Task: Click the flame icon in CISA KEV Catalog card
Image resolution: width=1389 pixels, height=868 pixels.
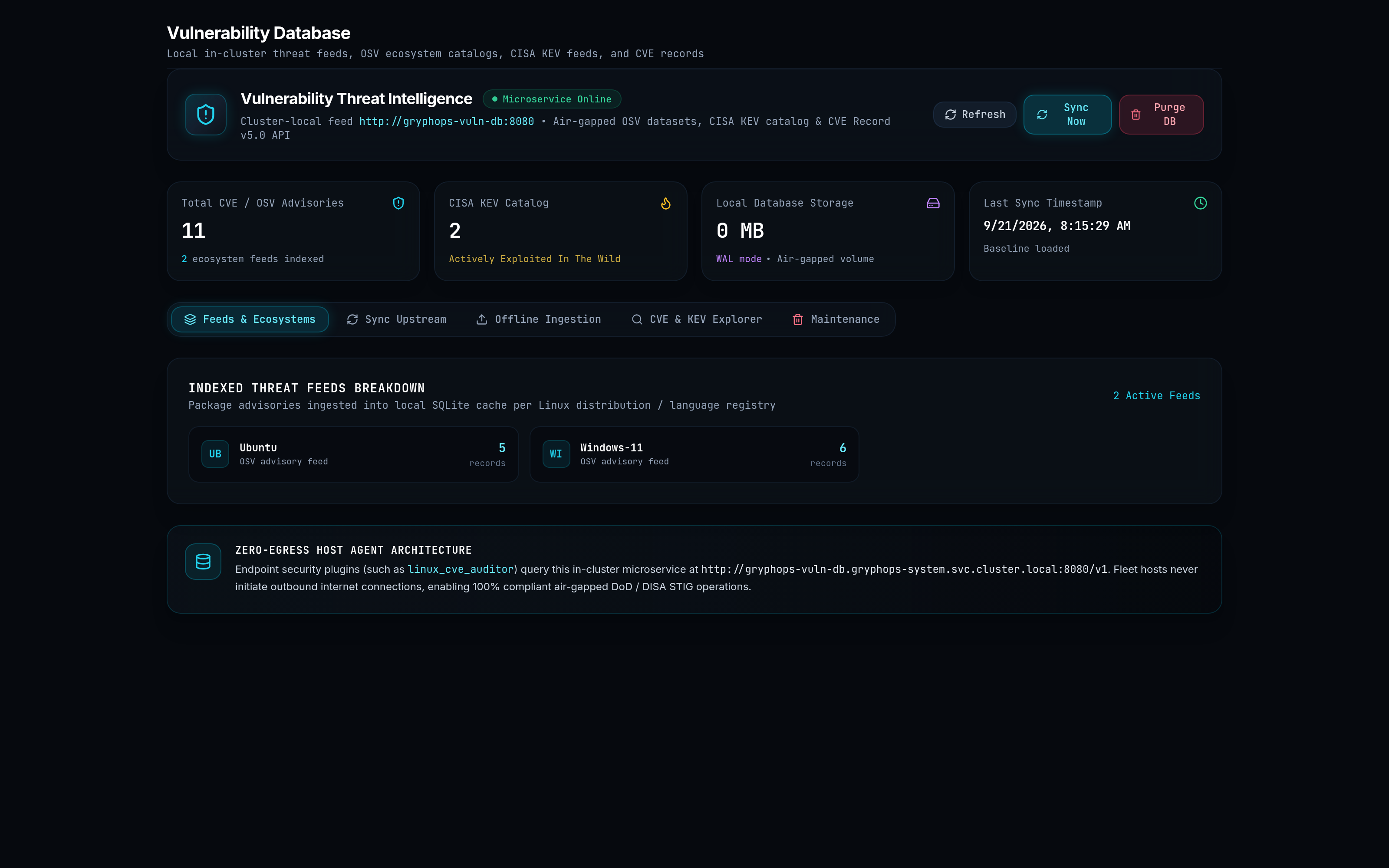Action: [666, 203]
